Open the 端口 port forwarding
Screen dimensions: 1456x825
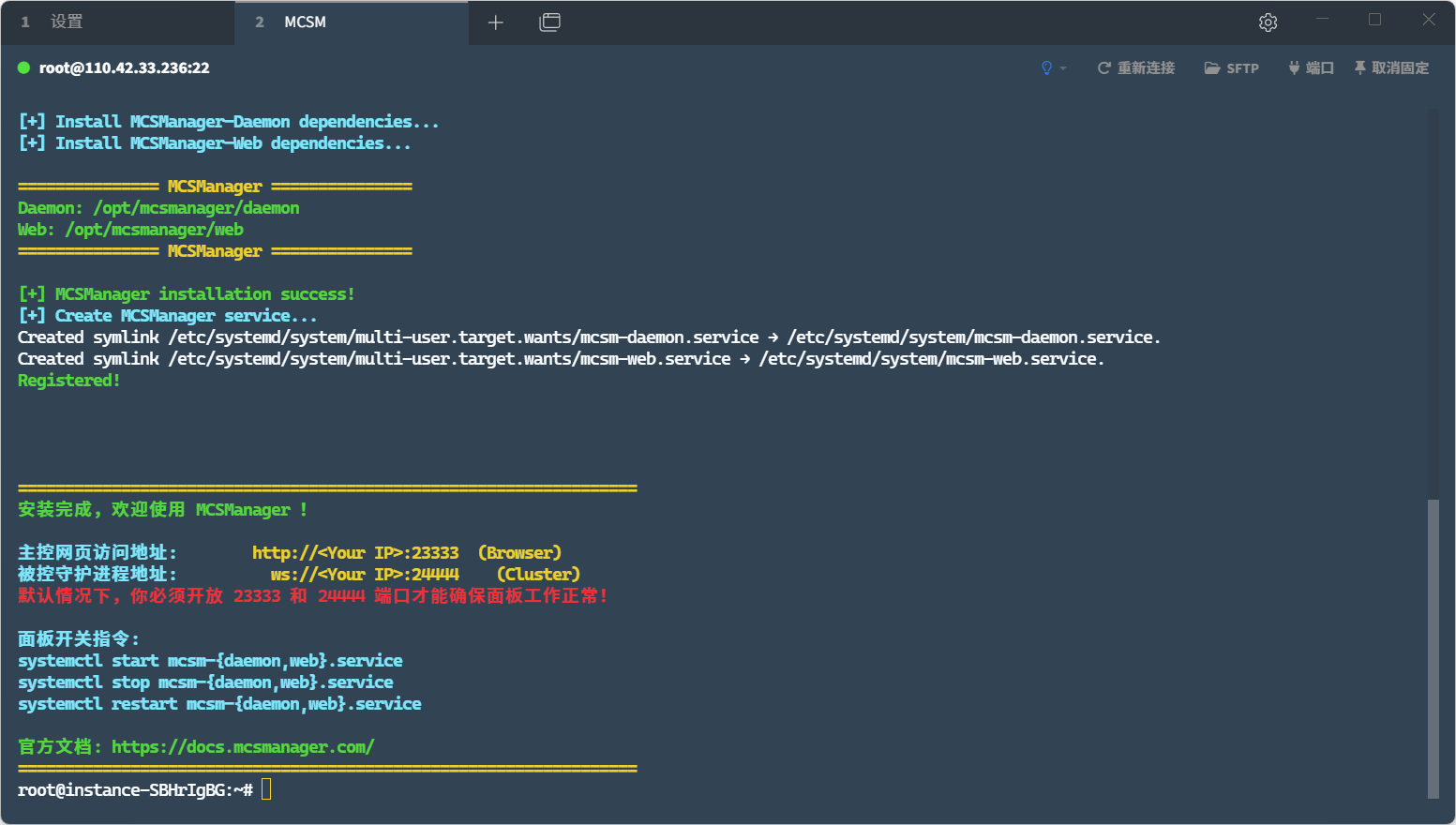point(1311,67)
